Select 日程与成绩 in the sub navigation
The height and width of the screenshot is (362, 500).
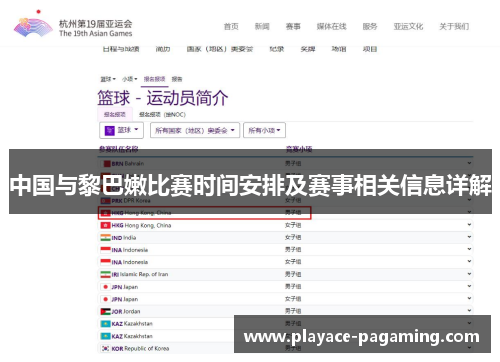click(121, 49)
